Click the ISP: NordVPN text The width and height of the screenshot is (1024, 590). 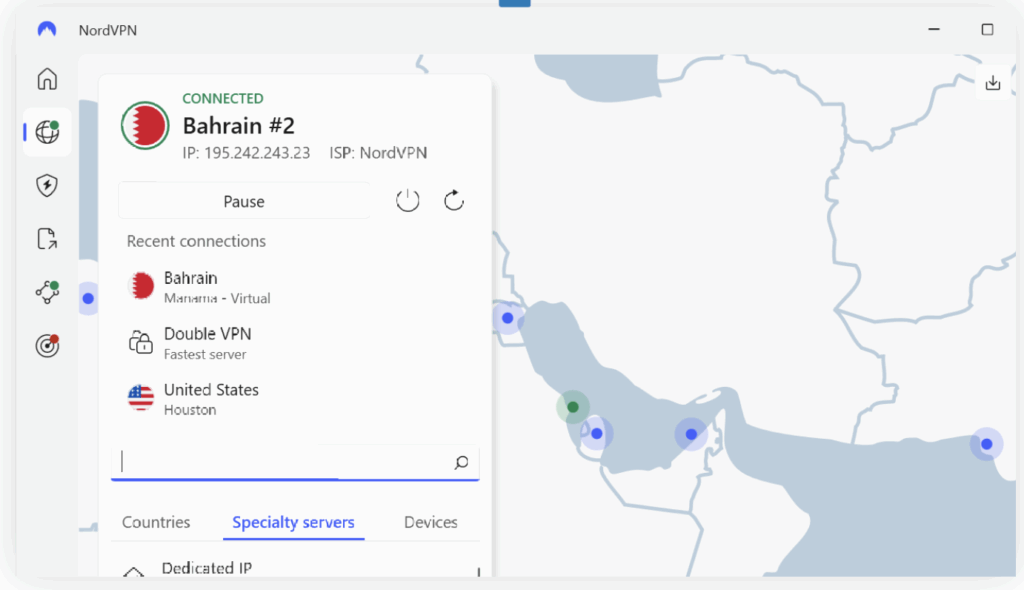(x=378, y=153)
